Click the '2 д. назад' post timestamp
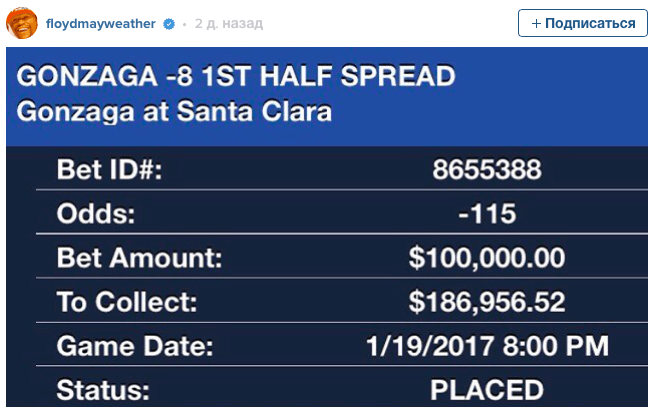 point(229,24)
